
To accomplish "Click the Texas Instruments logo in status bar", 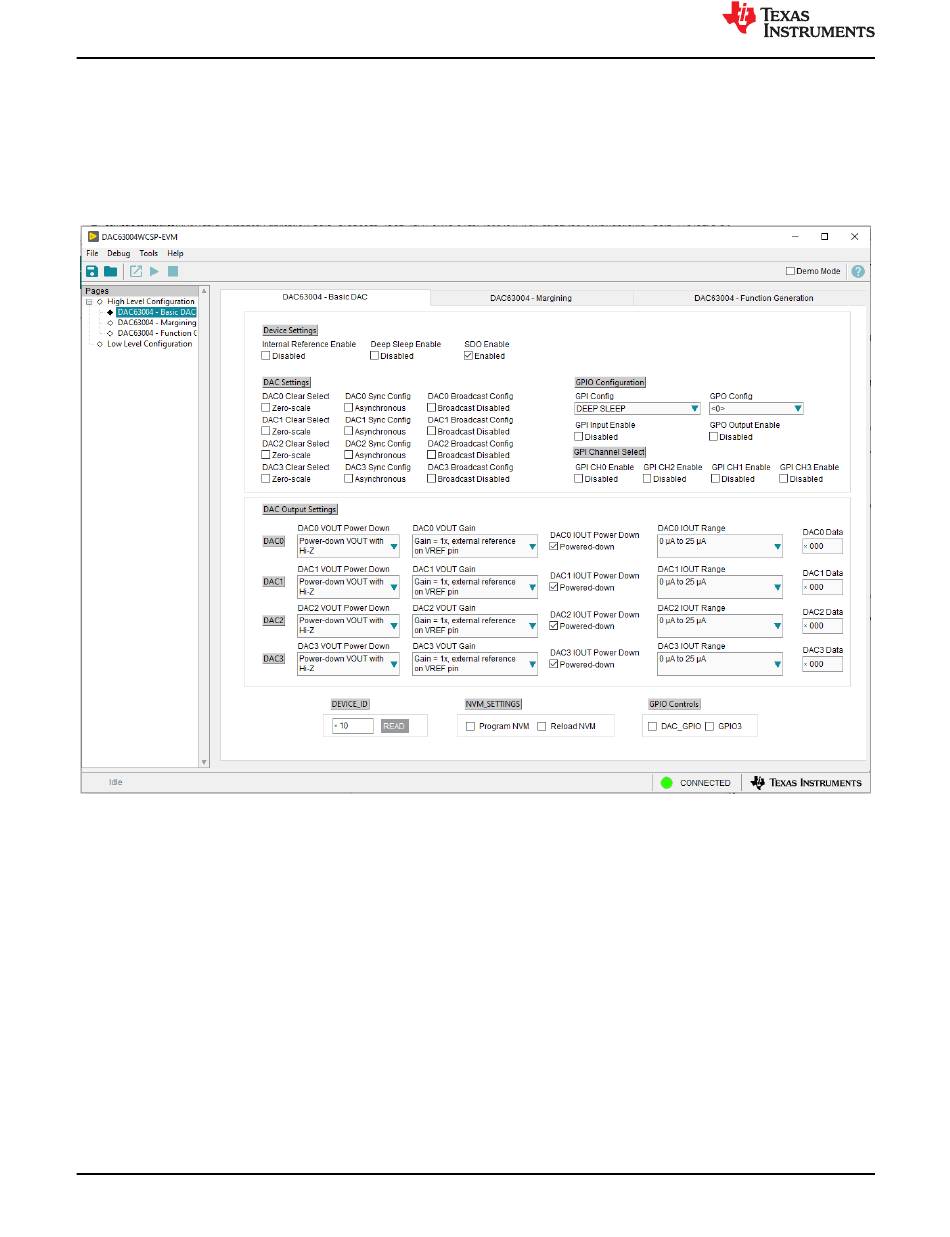I will pyautogui.click(x=805, y=782).
